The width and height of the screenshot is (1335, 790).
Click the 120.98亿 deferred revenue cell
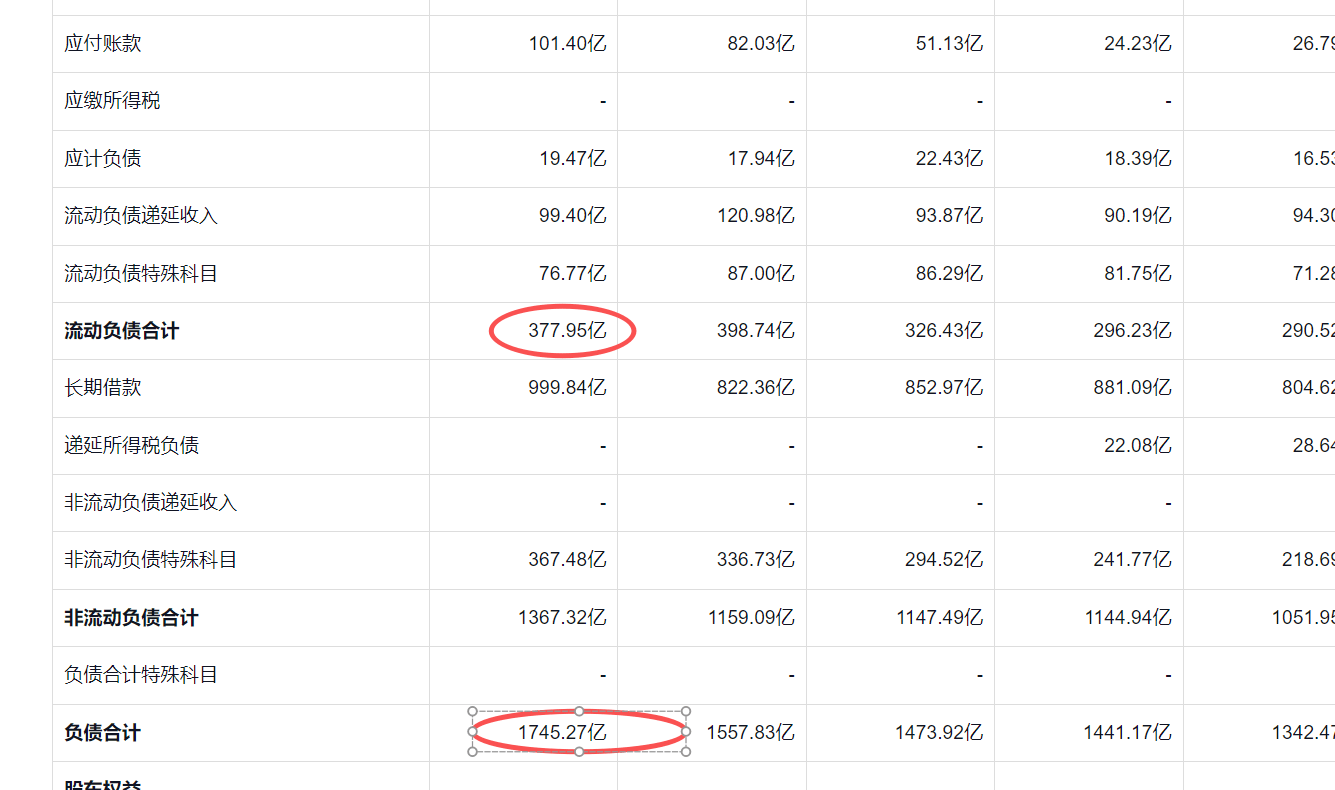click(x=755, y=216)
